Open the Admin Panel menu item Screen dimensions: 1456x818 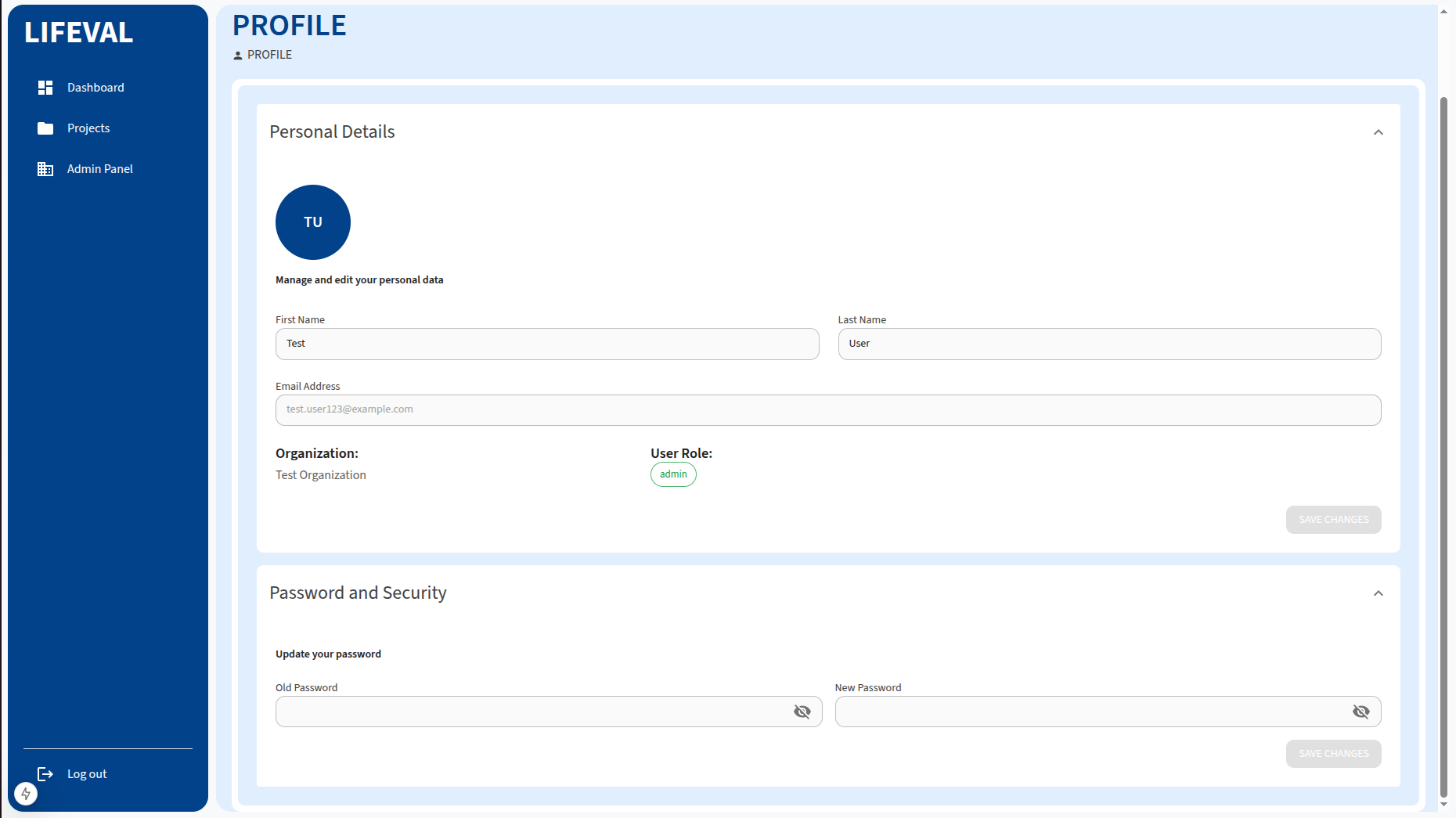click(x=100, y=169)
